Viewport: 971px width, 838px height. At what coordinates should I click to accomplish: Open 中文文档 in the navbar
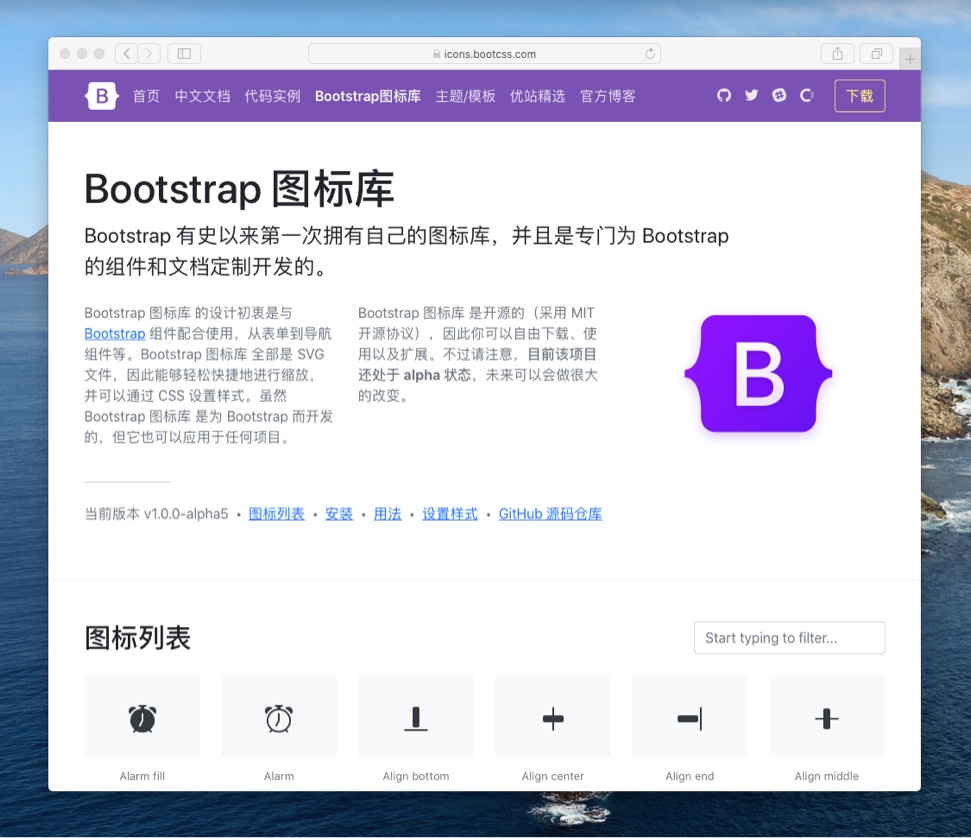[202, 96]
